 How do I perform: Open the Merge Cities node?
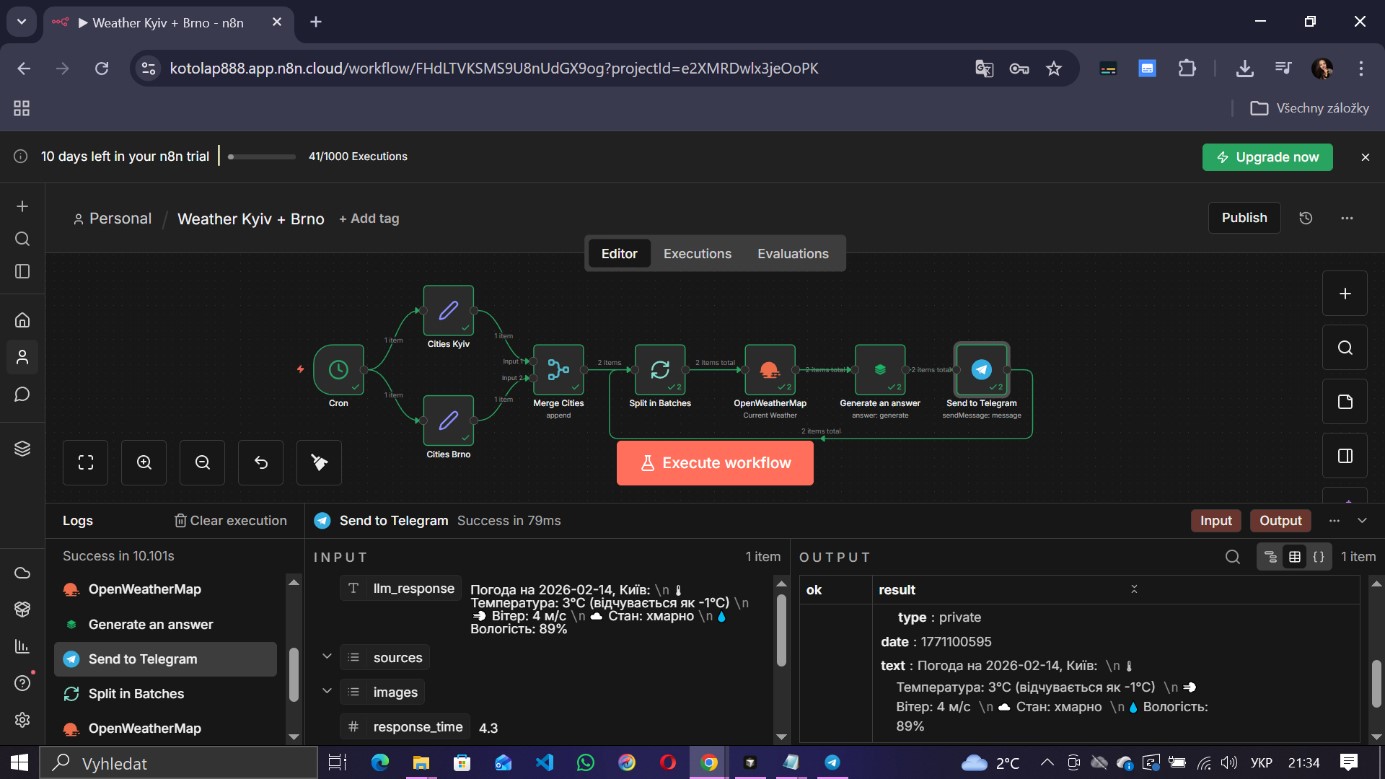click(558, 370)
